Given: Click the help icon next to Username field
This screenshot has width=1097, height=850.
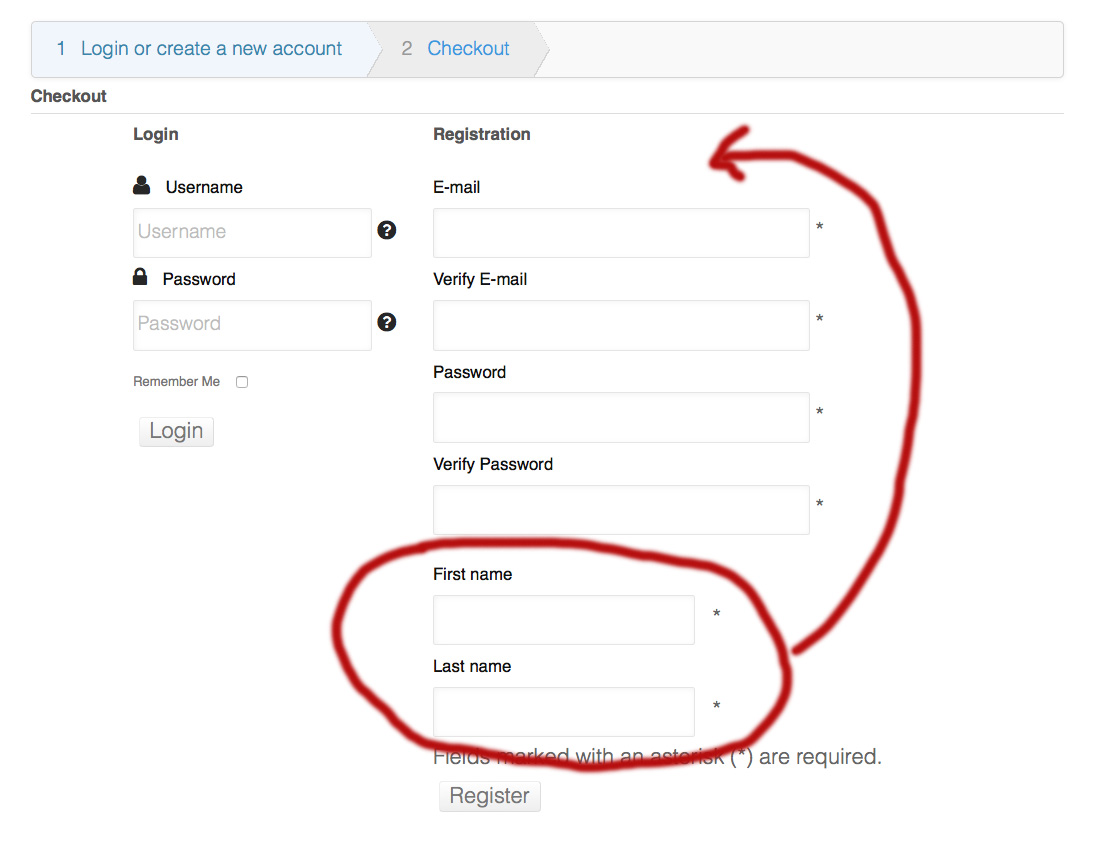Looking at the screenshot, I should (x=387, y=230).
